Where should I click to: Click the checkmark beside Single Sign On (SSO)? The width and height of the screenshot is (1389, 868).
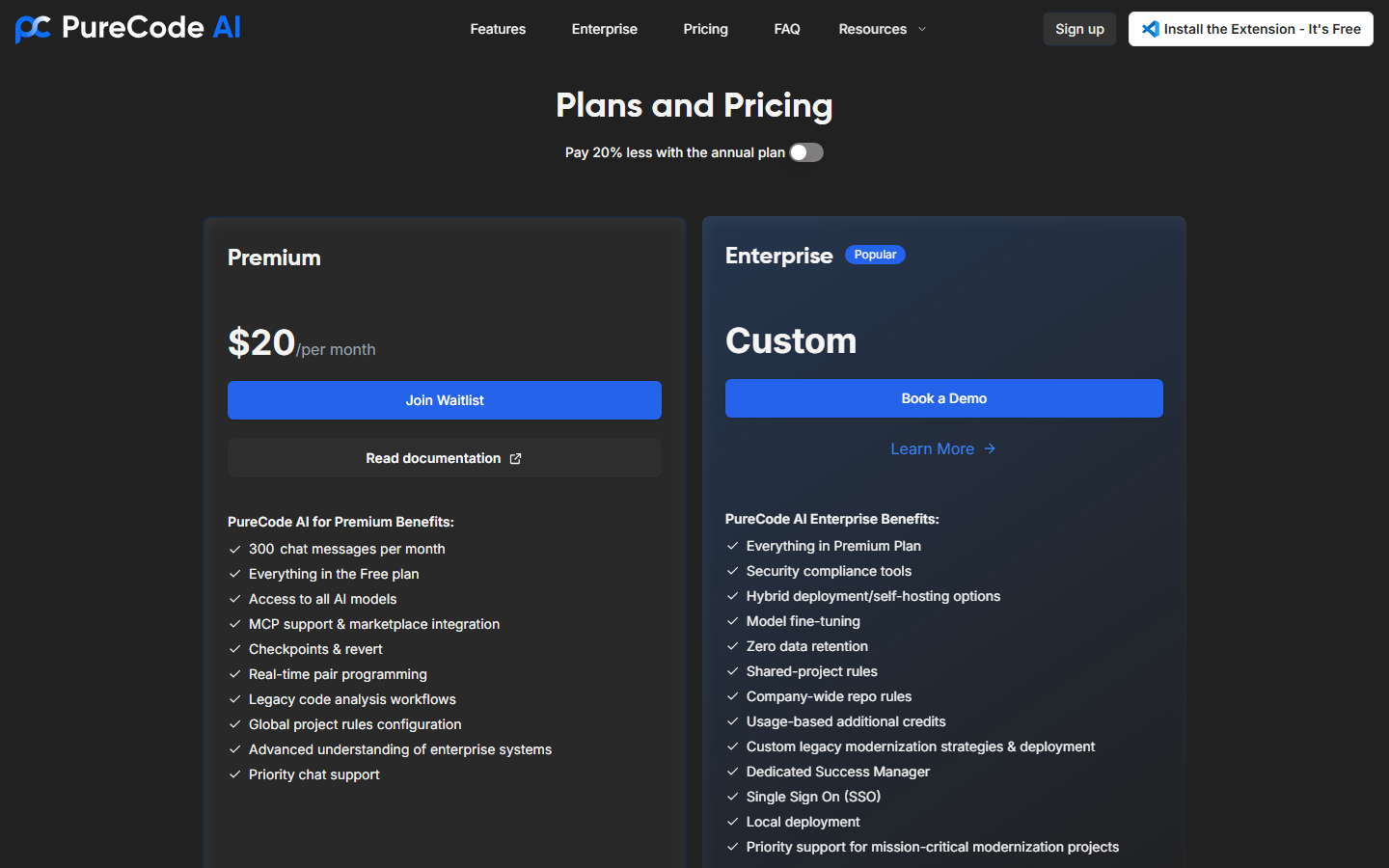(x=731, y=797)
